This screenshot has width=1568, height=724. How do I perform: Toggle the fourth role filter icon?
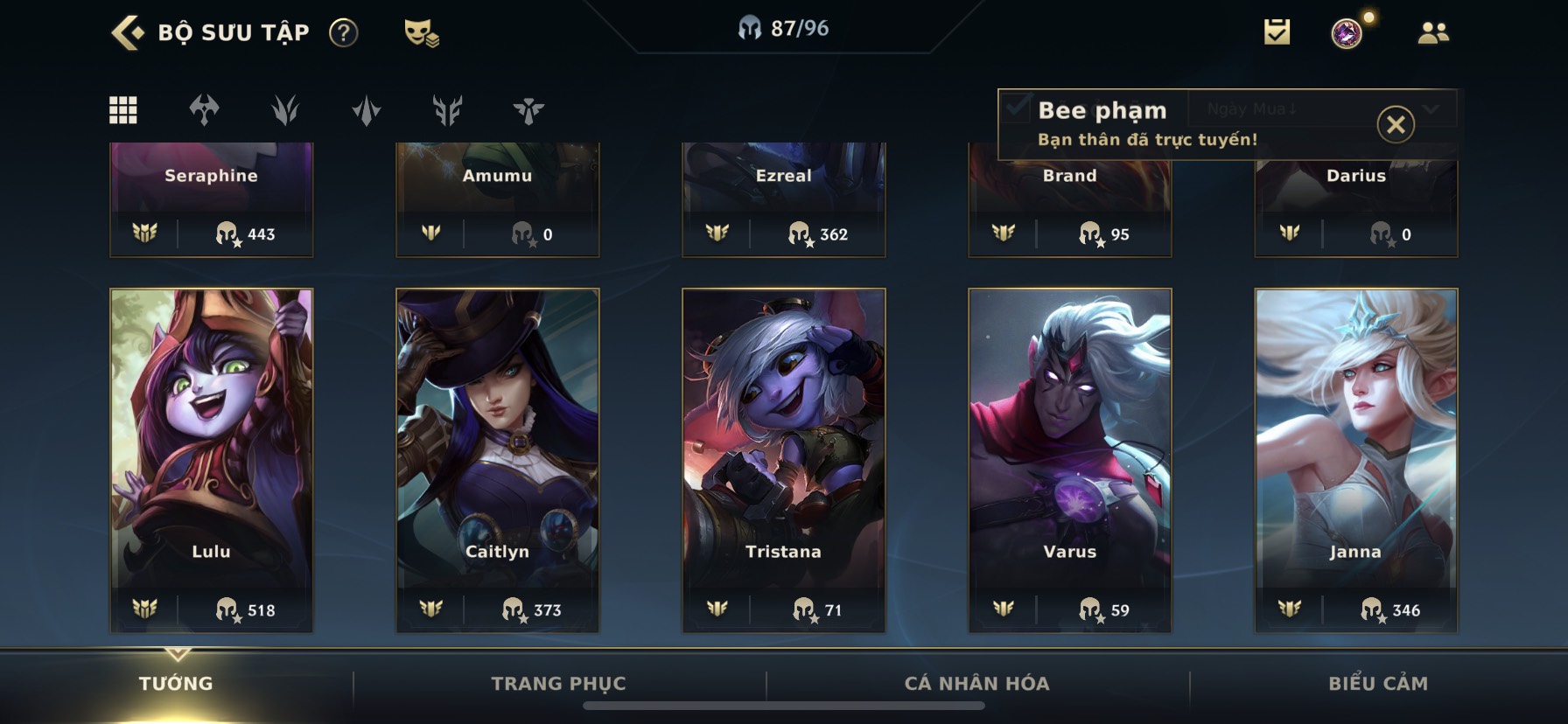click(367, 110)
